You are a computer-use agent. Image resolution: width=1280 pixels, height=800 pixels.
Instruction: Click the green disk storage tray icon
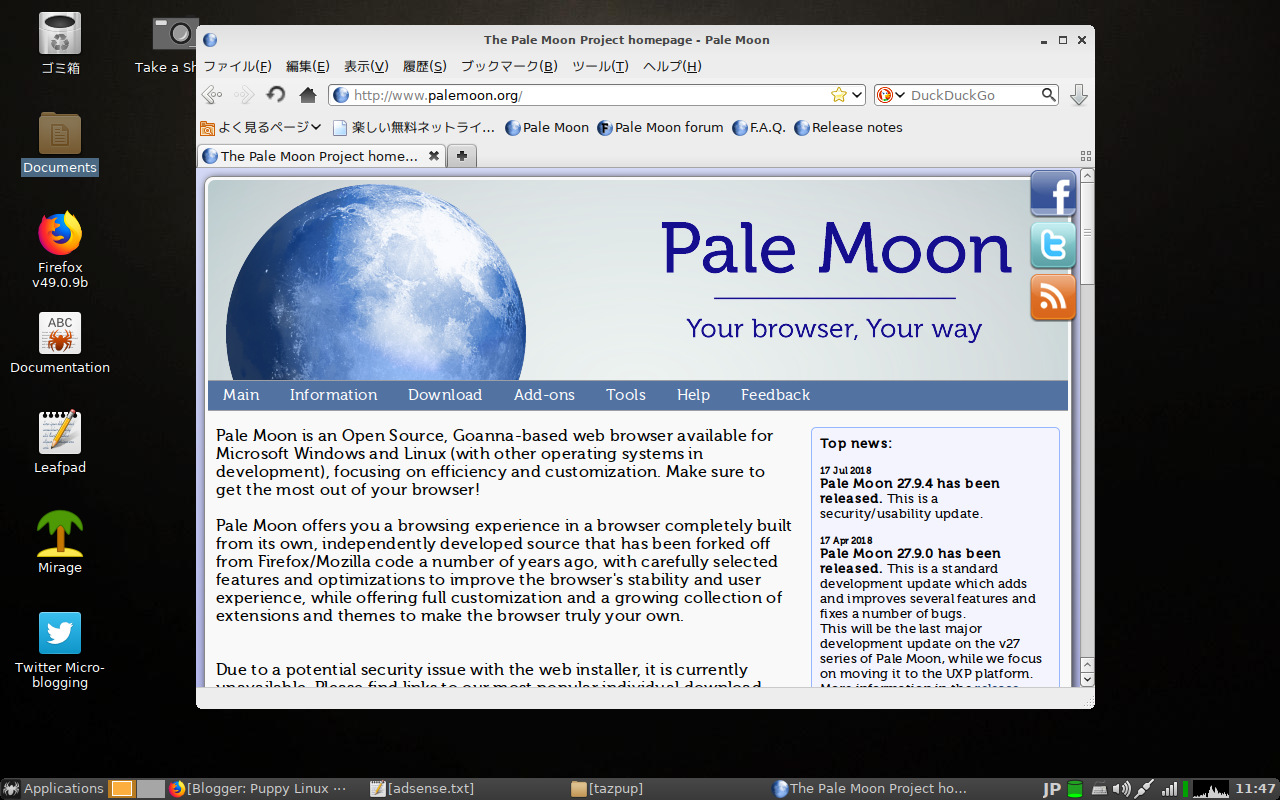[x=1075, y=789]
